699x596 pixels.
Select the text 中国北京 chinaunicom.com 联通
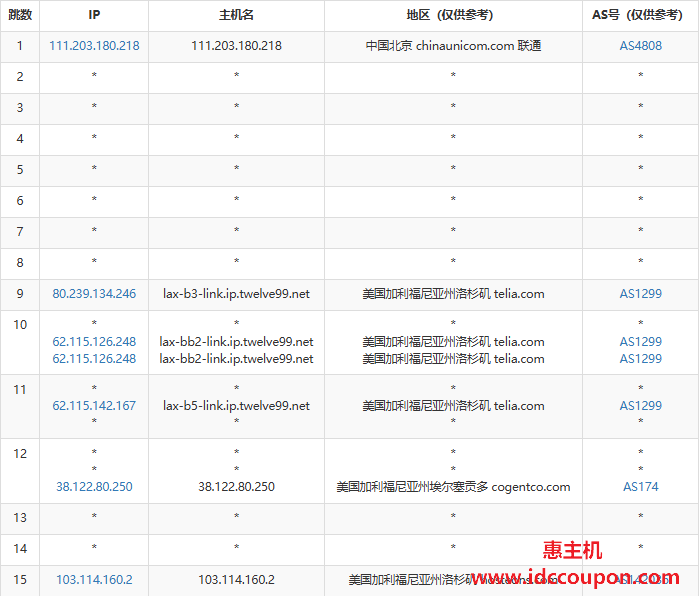point(453,46)
